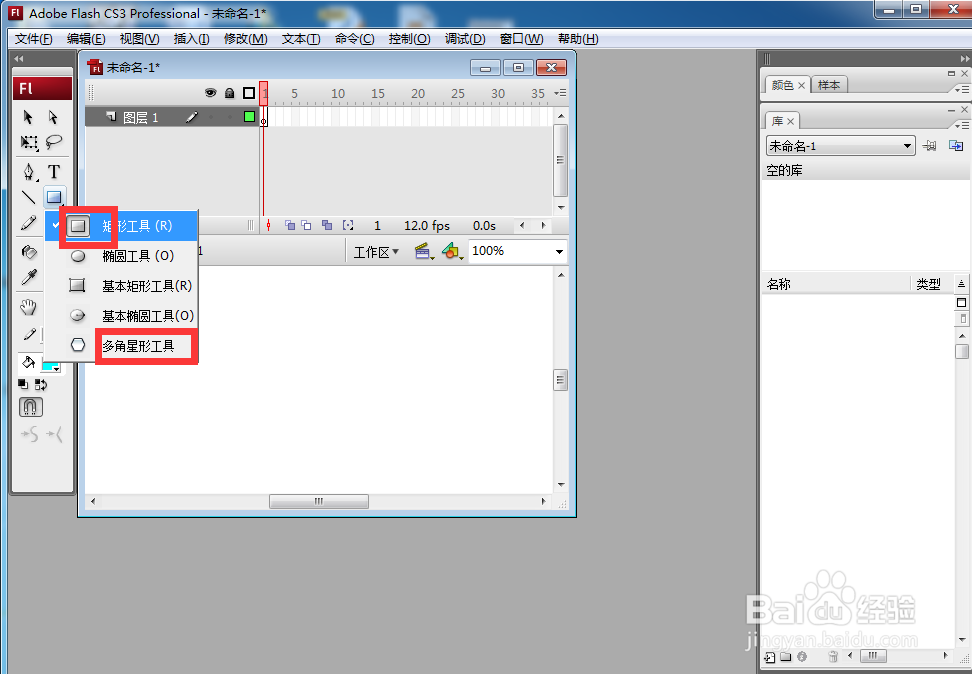The height and width of the screenshot is (674, 972).
Task: Toggle show/hide all layers eye icon
Action: (x=211, y=93)
